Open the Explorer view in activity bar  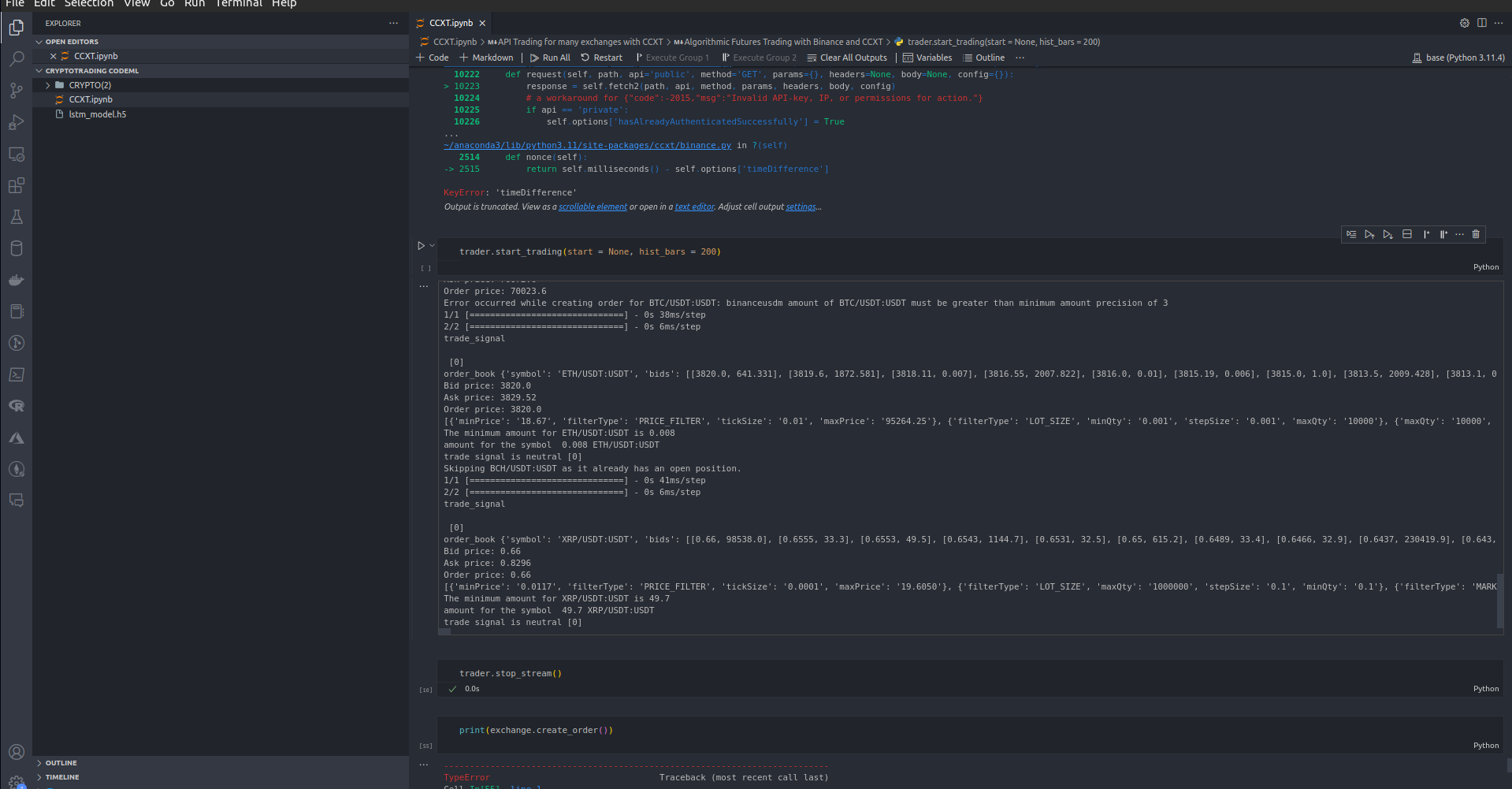point(16,28)
